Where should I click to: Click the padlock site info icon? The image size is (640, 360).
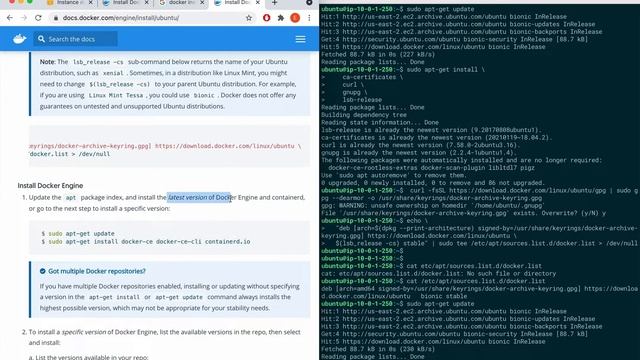pos(56,18)
